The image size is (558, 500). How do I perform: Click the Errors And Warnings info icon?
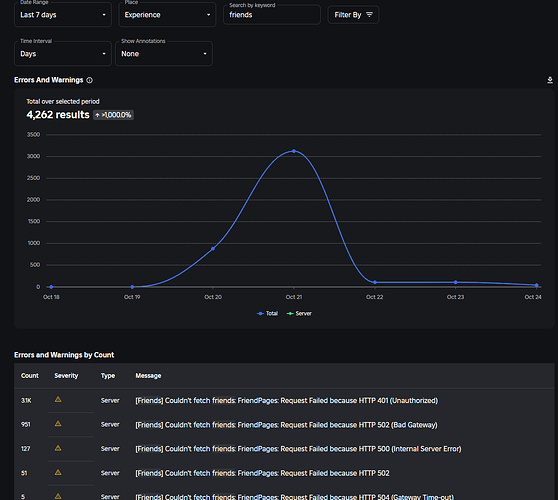click(x=90, y=80)
